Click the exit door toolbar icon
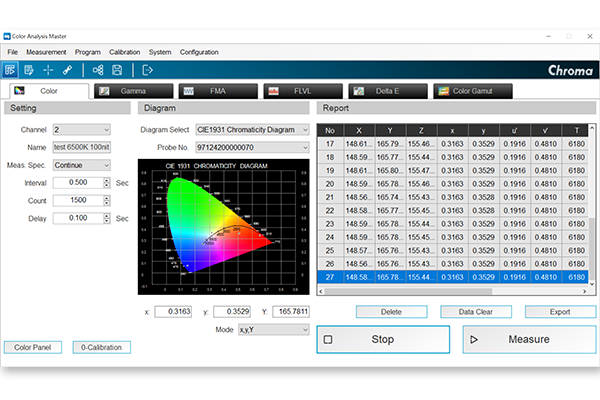The image size is (600, 400). click(147, 70)
